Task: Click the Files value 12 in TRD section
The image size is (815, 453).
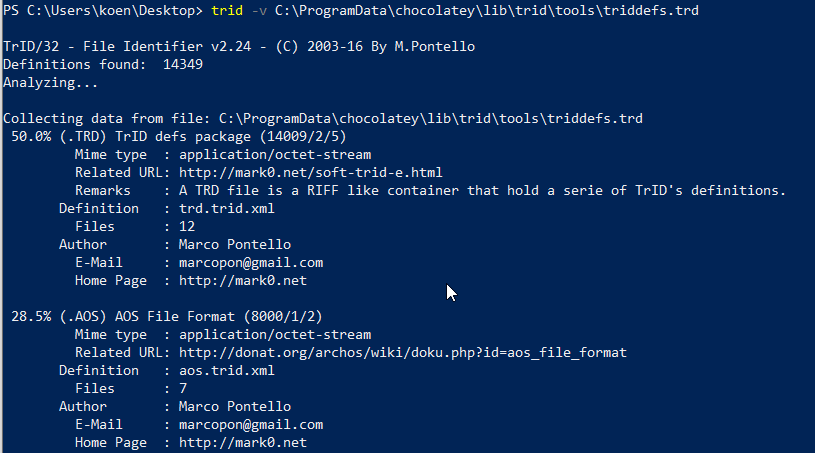Action: pos(187,226)
